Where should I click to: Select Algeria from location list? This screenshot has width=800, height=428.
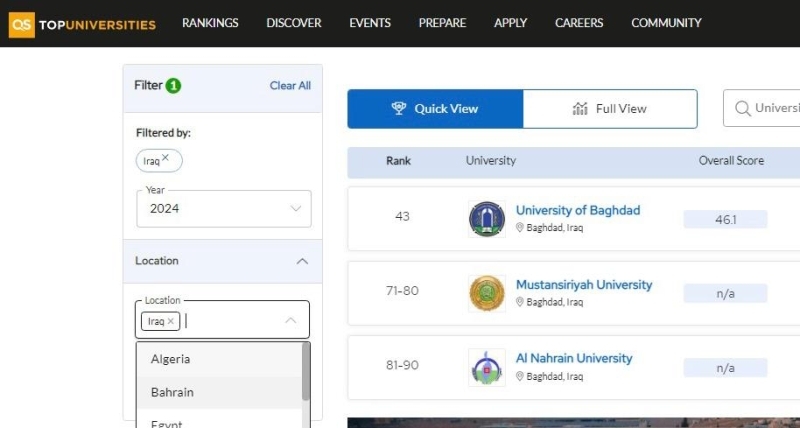(220, 359)
